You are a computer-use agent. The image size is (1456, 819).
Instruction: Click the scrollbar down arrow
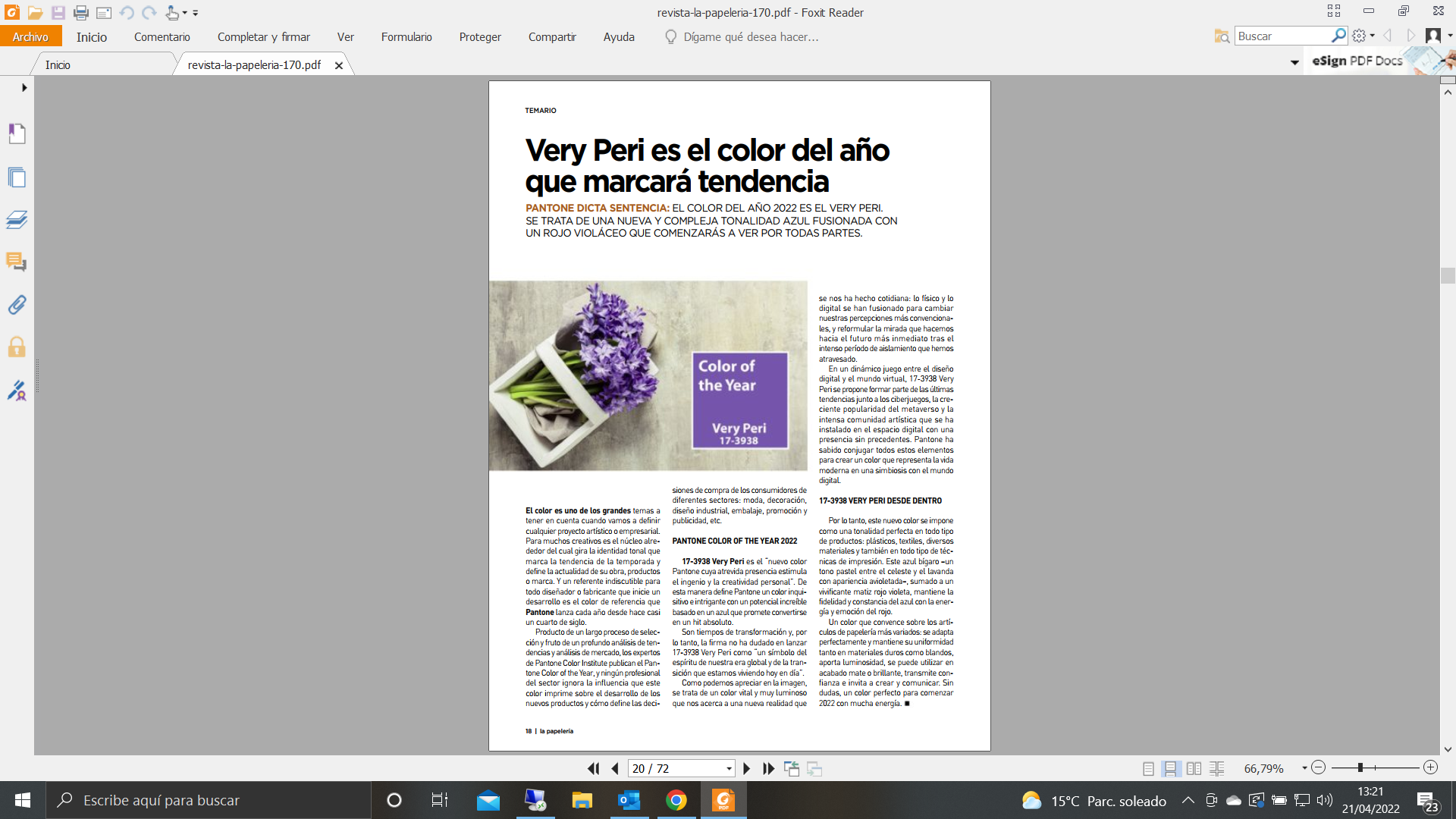1448,749
